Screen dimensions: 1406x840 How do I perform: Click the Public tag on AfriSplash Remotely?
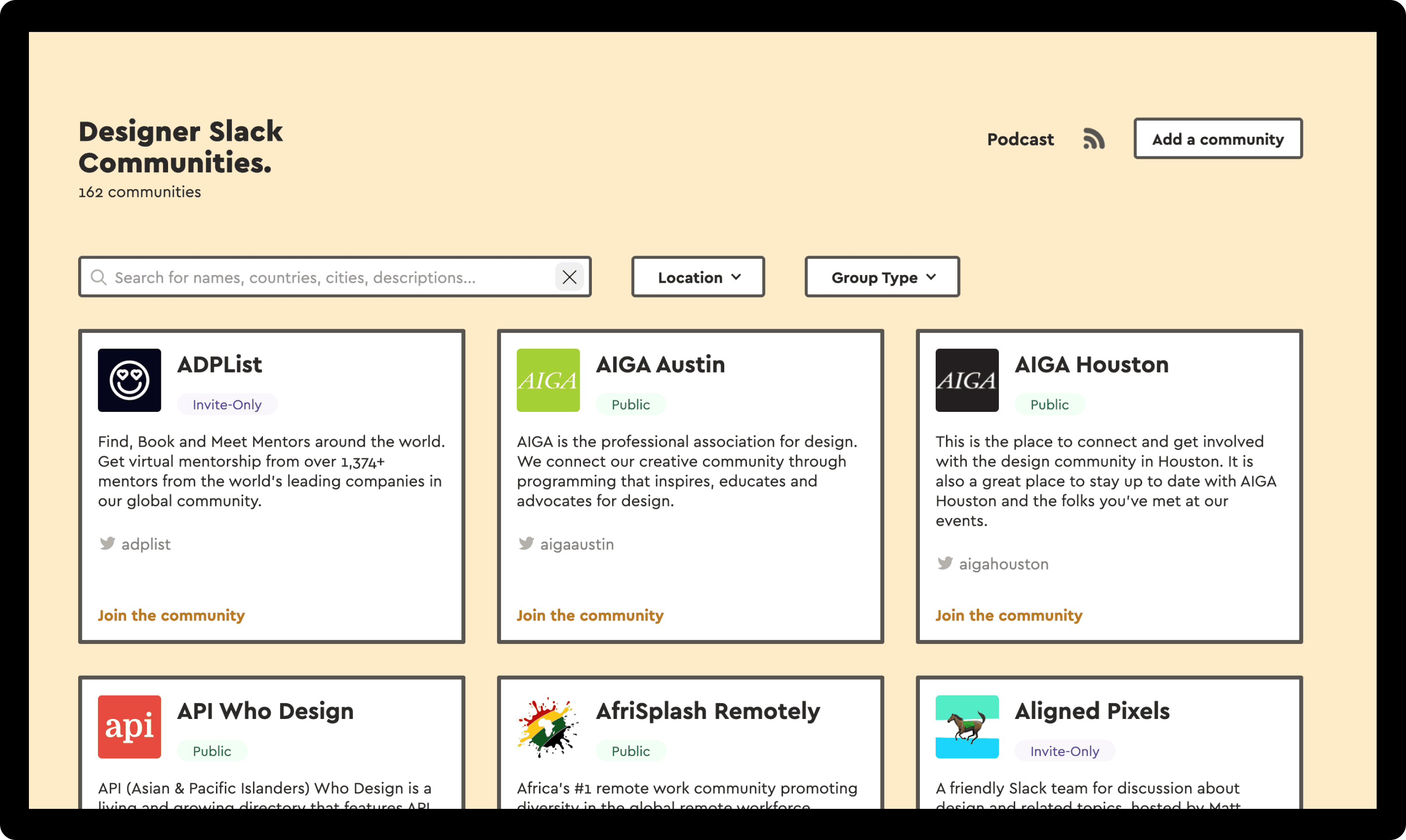click(631, 751)
